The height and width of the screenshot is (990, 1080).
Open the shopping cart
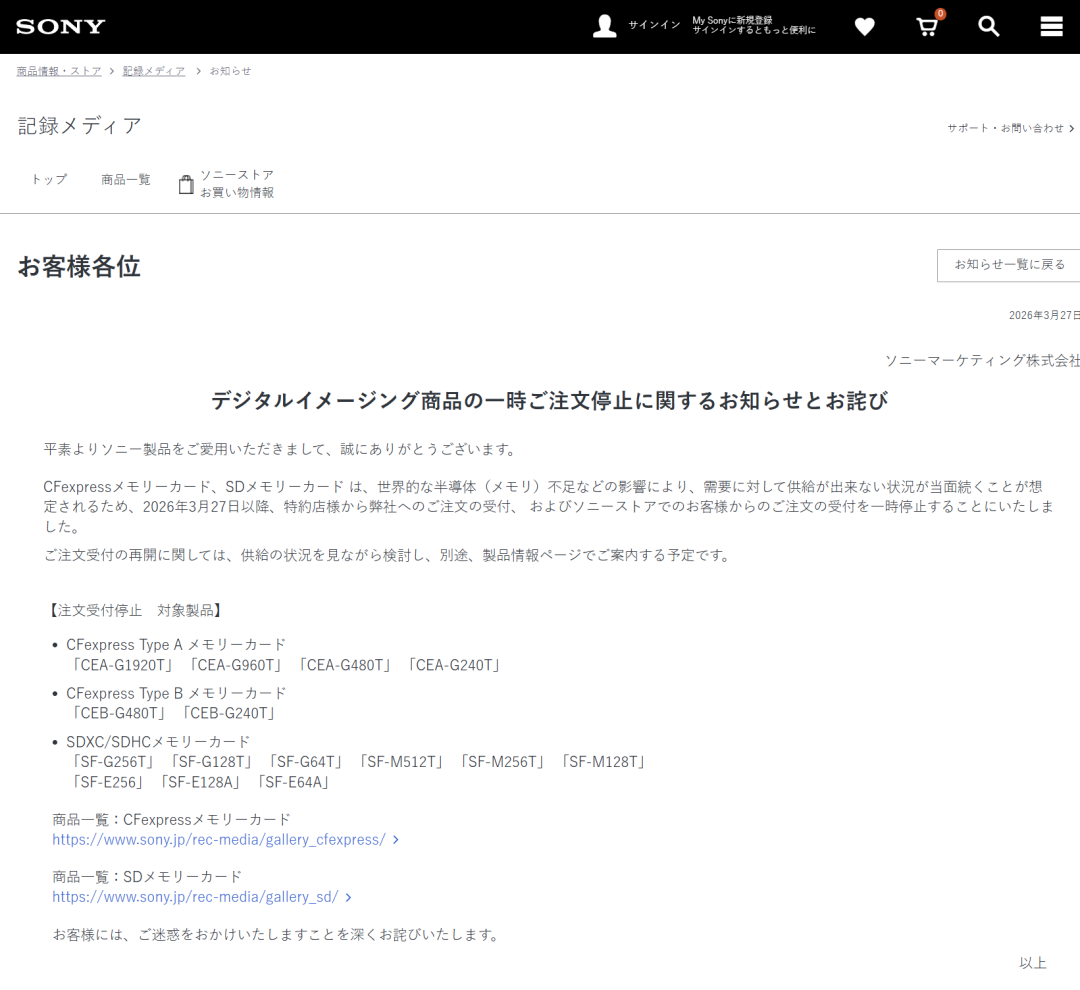(927, 27)
